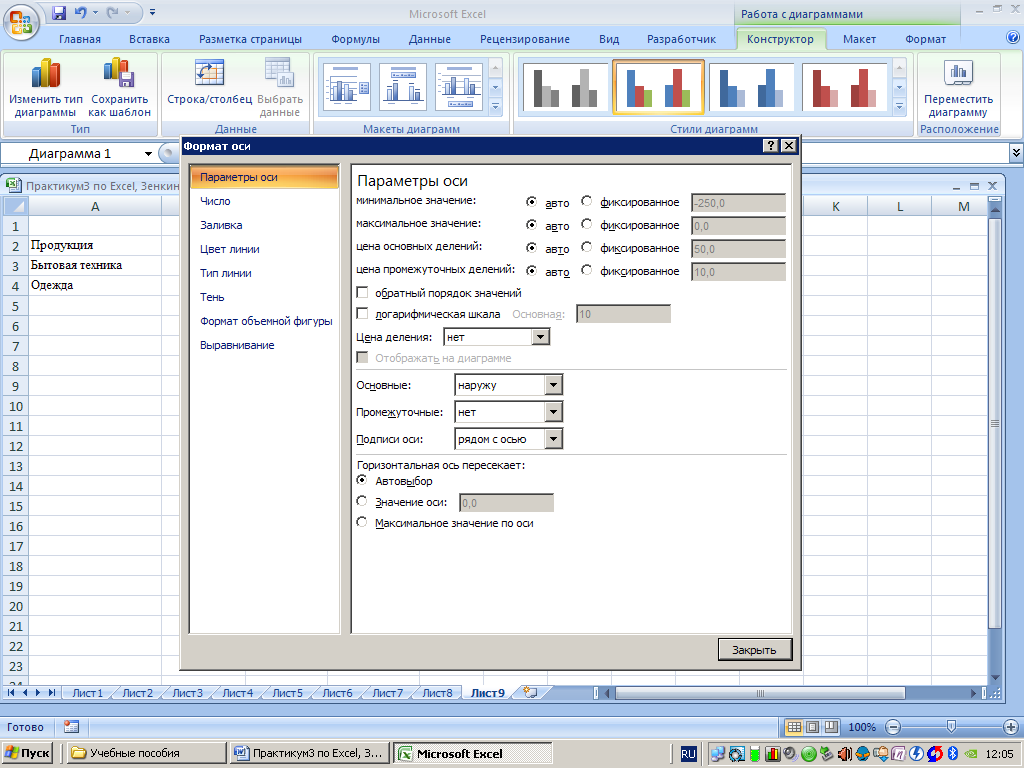The height and width of the screenshot is (768, 1024).
Task: Open the Office button menu
Action: [21, 21]
